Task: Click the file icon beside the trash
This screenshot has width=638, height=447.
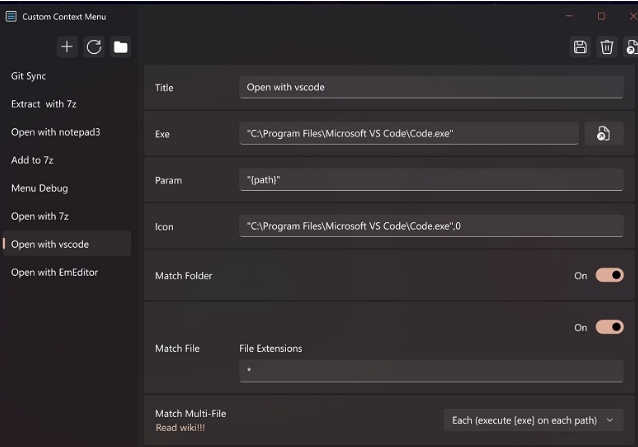Action: click(631, 47)
